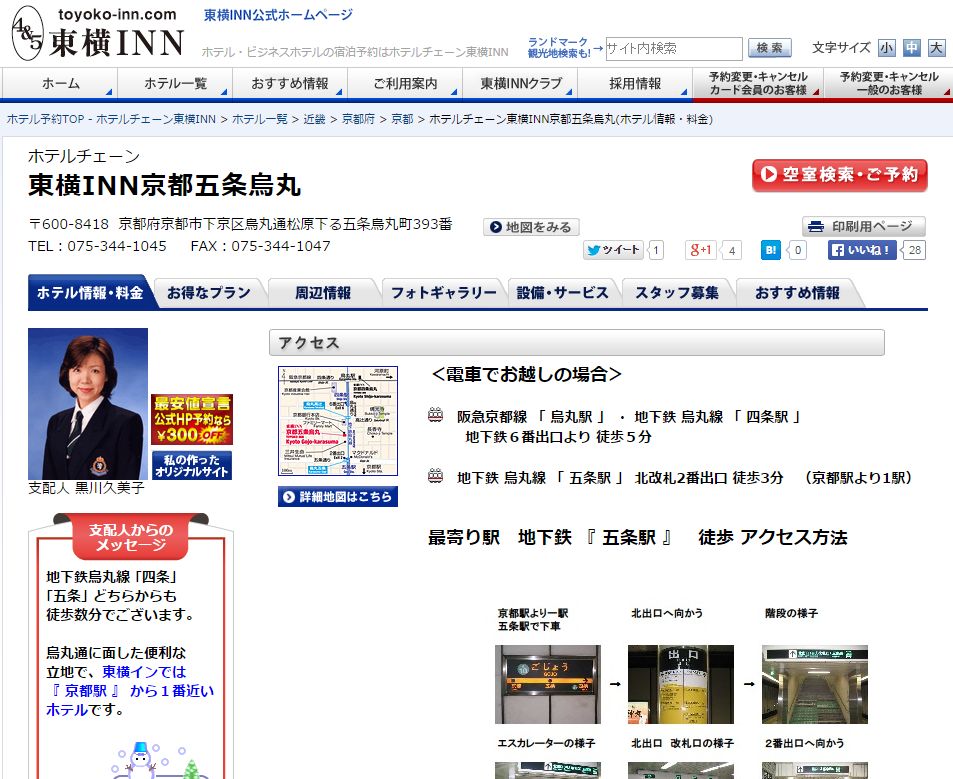Switch to the スタッフ募集 tab
Viewport: 953px width, 779px height.
pyautogui.click(x=676, y=293)
